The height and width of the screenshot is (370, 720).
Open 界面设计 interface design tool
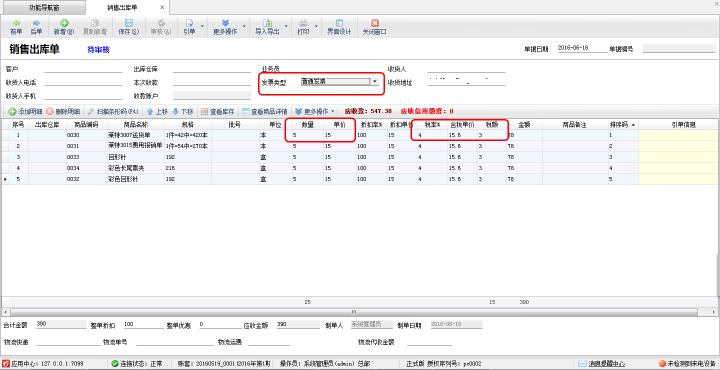pos(339,27)
